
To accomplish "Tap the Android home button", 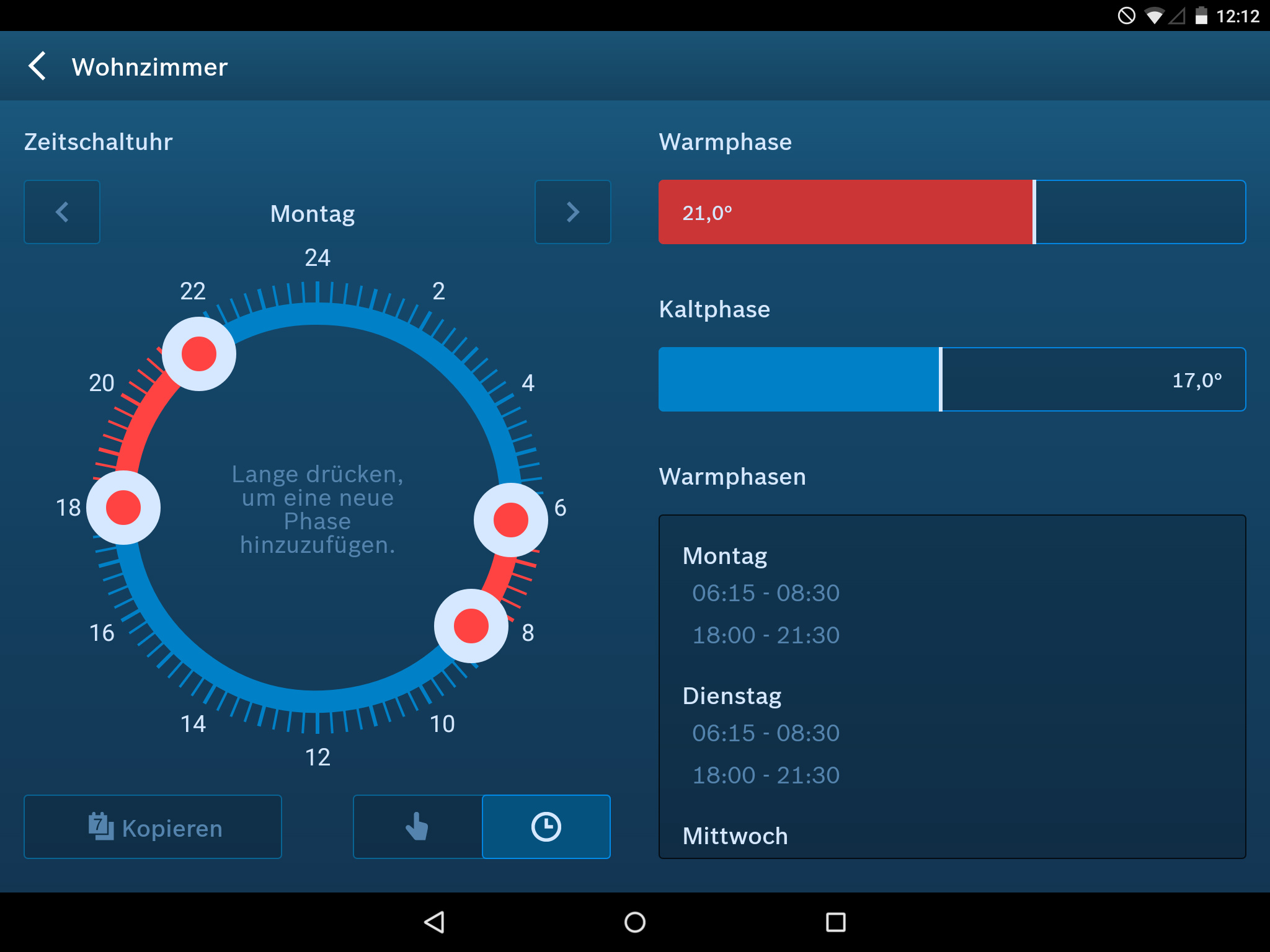I will coord(634,922).
